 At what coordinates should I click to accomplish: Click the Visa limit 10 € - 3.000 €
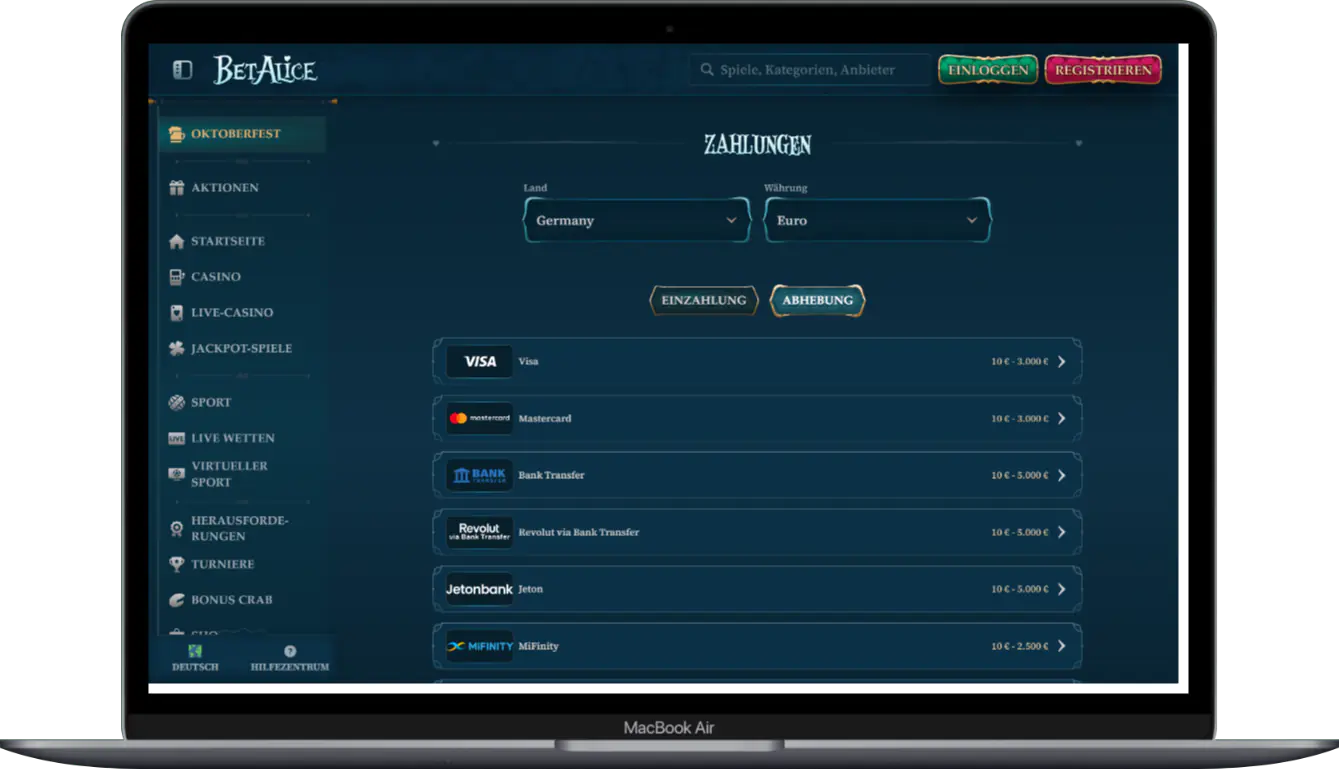tap(1020, 362)
